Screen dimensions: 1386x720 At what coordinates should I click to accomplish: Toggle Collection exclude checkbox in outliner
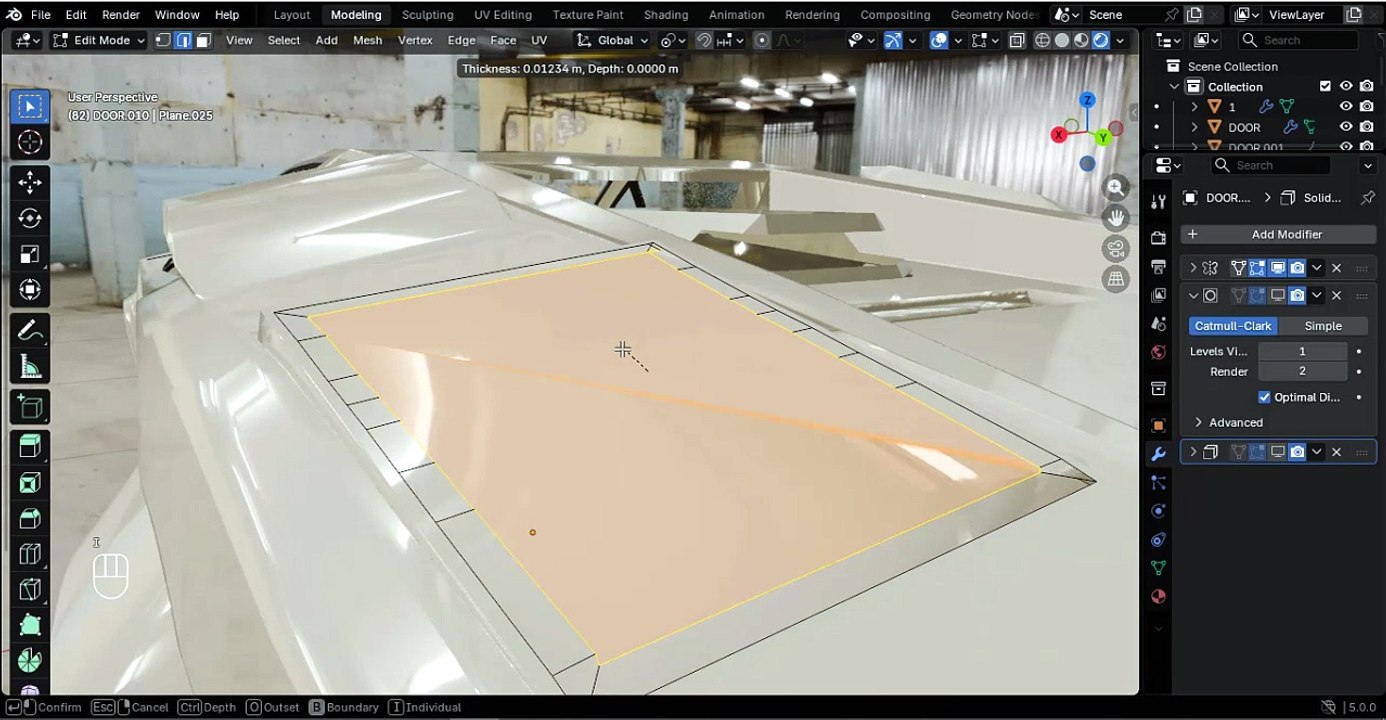1325,87
